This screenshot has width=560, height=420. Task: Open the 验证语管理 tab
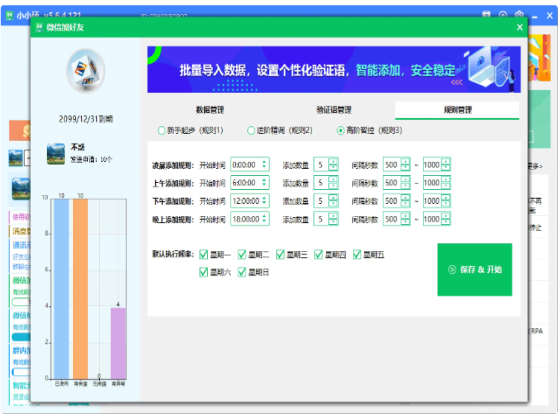pyautogui.click(x=334, y=110)
